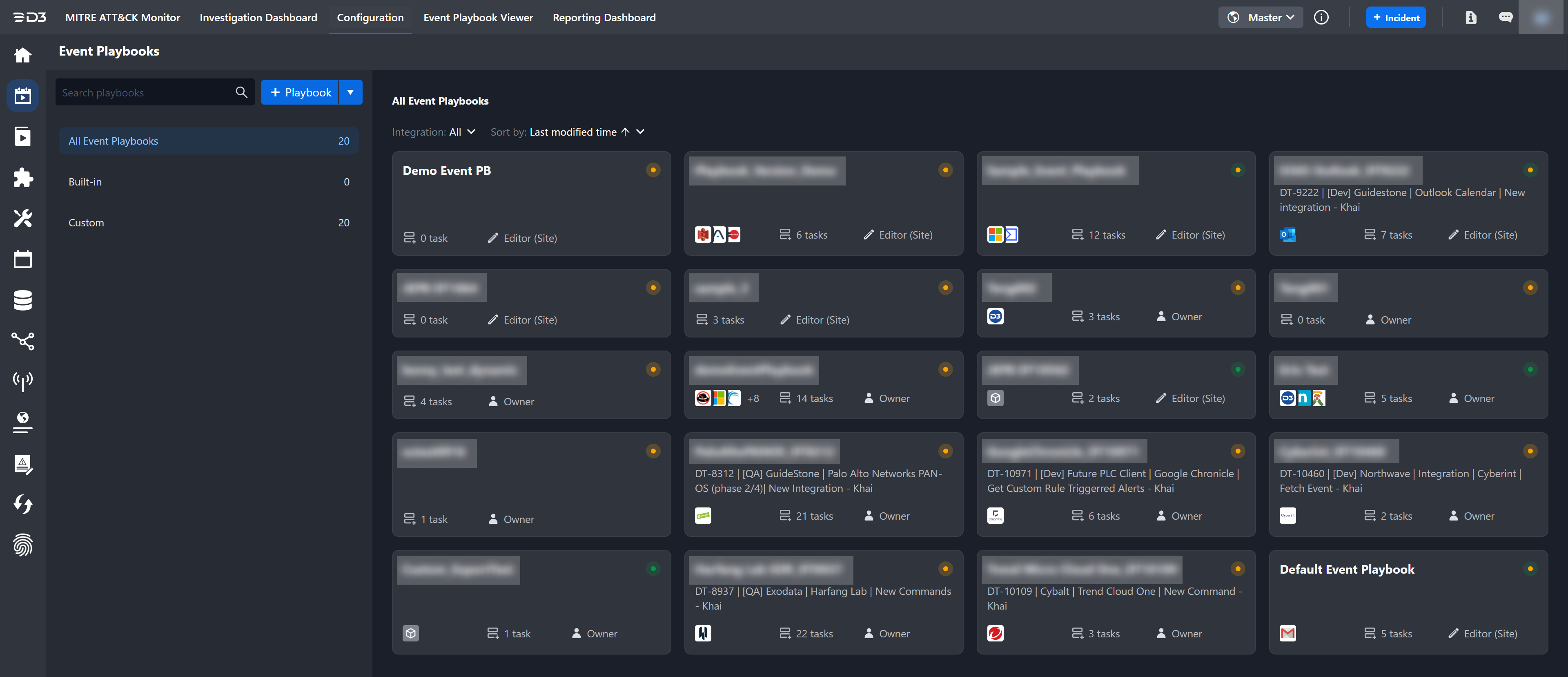Image resolution: width=1568 pixels, height=677 pixels.
Task: Click the + Incident button
Action: coord(1395,18)
